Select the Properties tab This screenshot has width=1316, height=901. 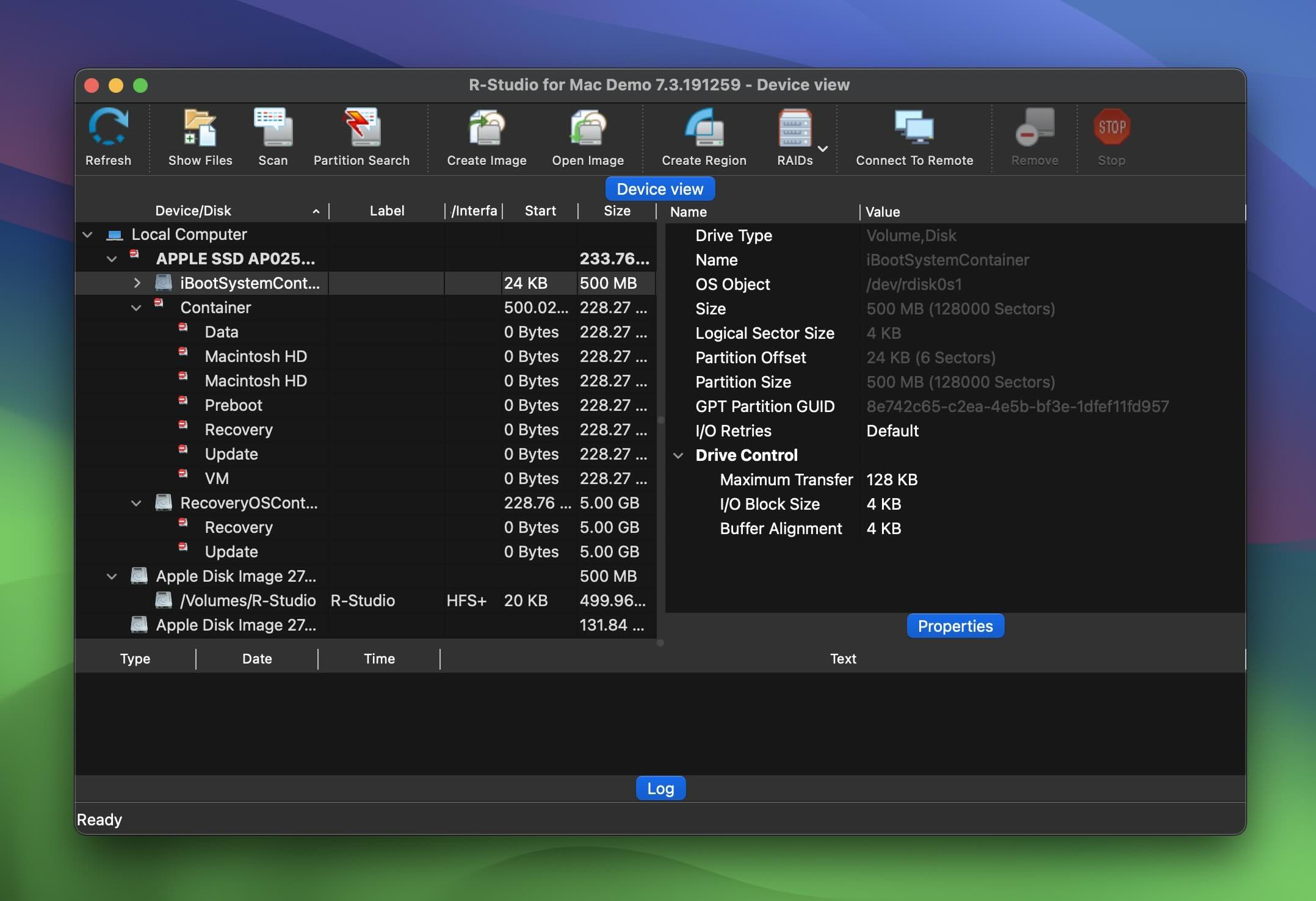(x=955, y=626)
